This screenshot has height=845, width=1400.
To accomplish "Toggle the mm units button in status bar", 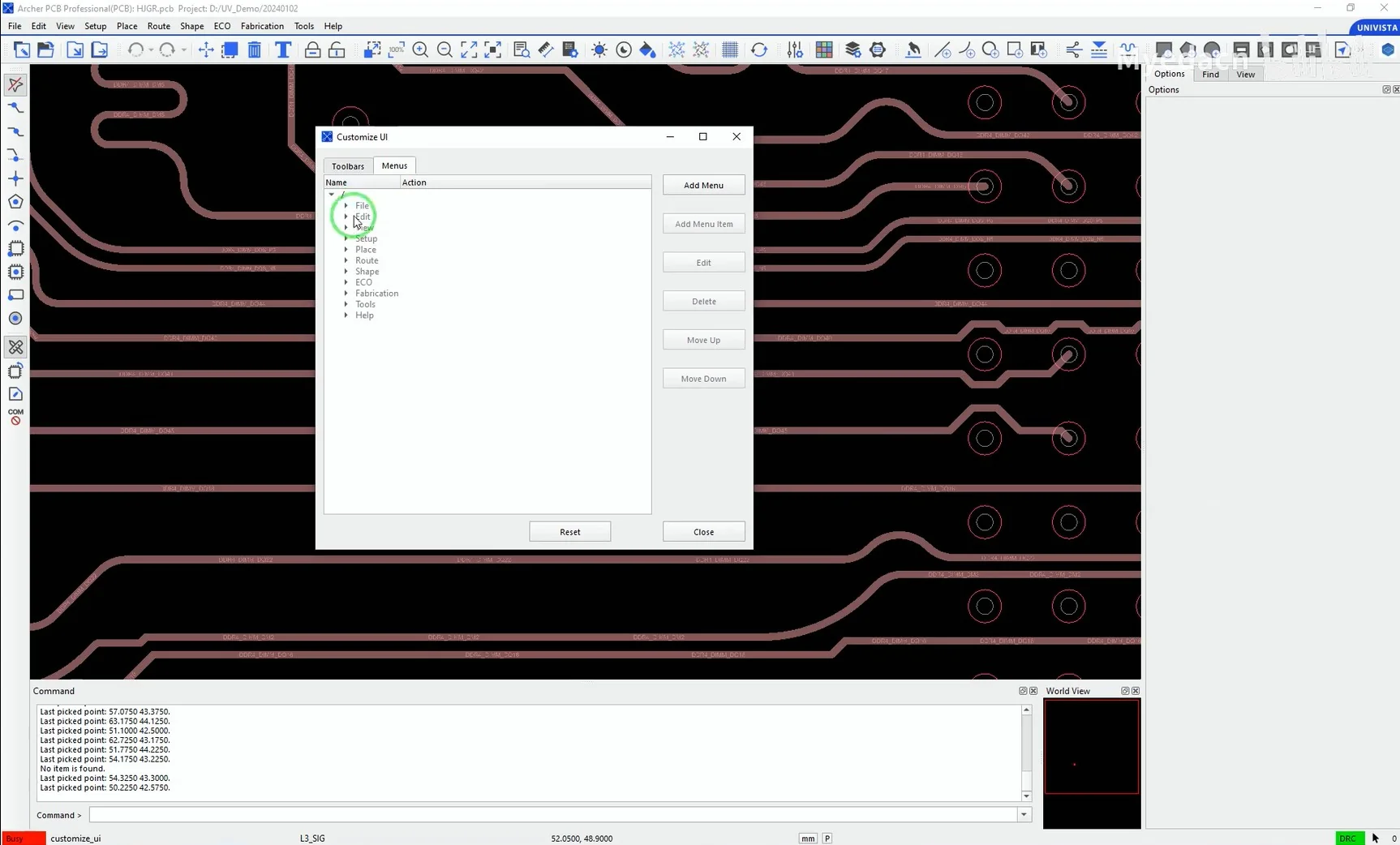I will pyautogui.click(x=808, y=839).
